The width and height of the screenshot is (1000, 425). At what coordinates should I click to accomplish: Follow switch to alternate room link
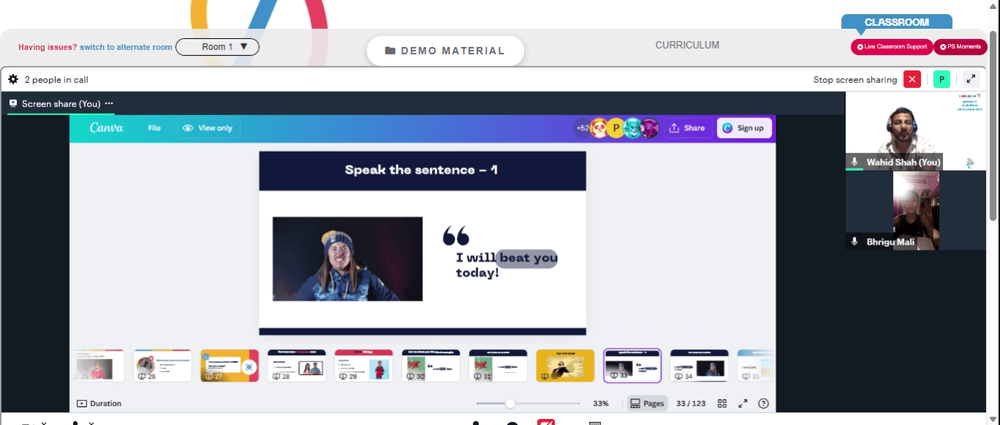126,47
